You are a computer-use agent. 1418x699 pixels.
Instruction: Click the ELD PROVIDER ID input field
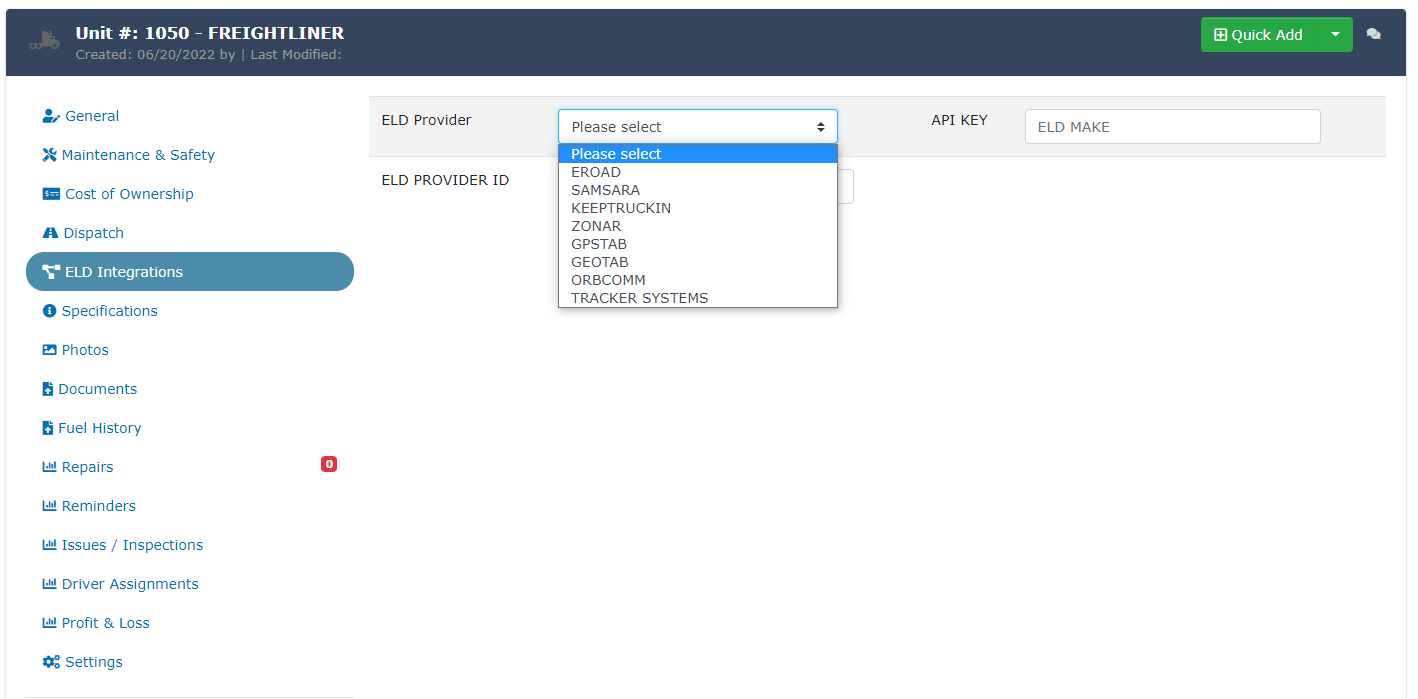pos(846,187)
